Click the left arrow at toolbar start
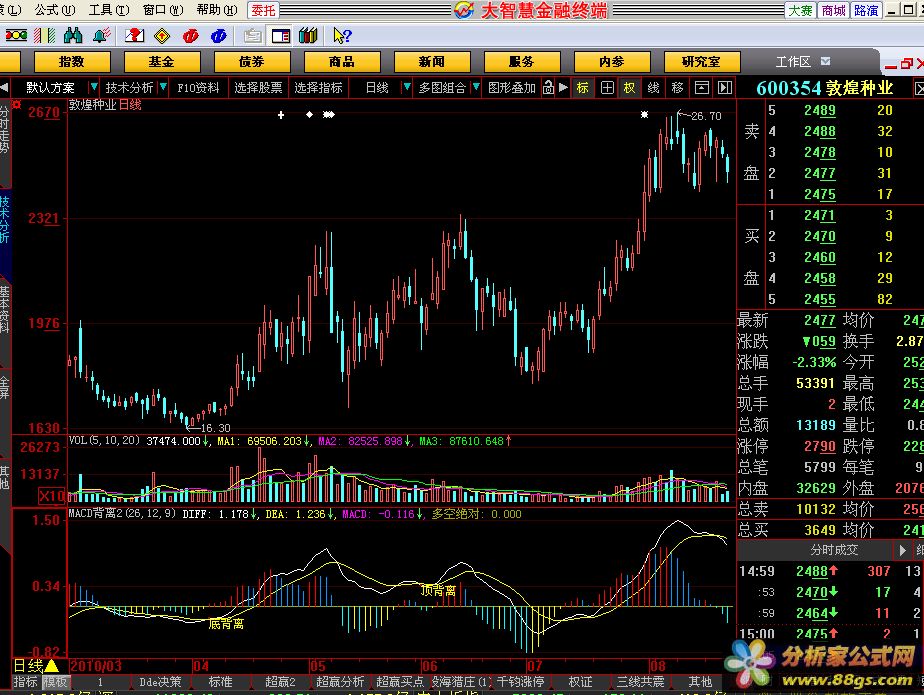 (4, 88)
